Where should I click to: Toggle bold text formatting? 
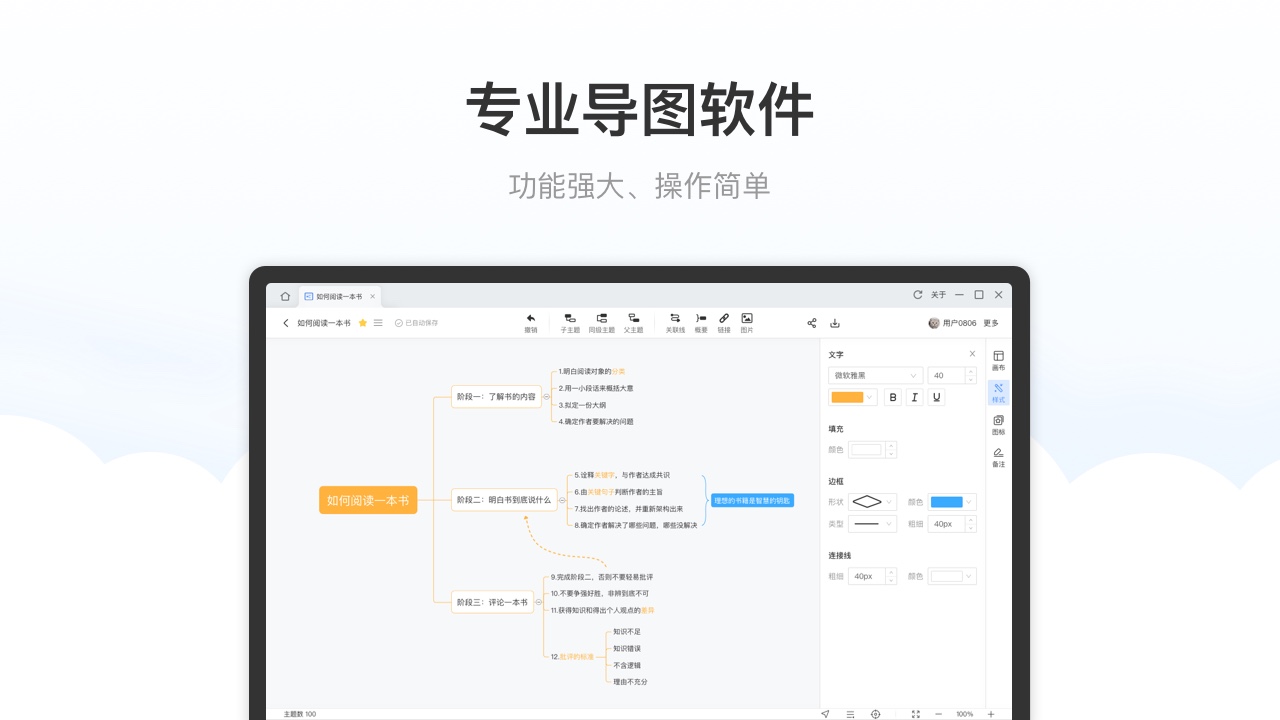[892, 397]
